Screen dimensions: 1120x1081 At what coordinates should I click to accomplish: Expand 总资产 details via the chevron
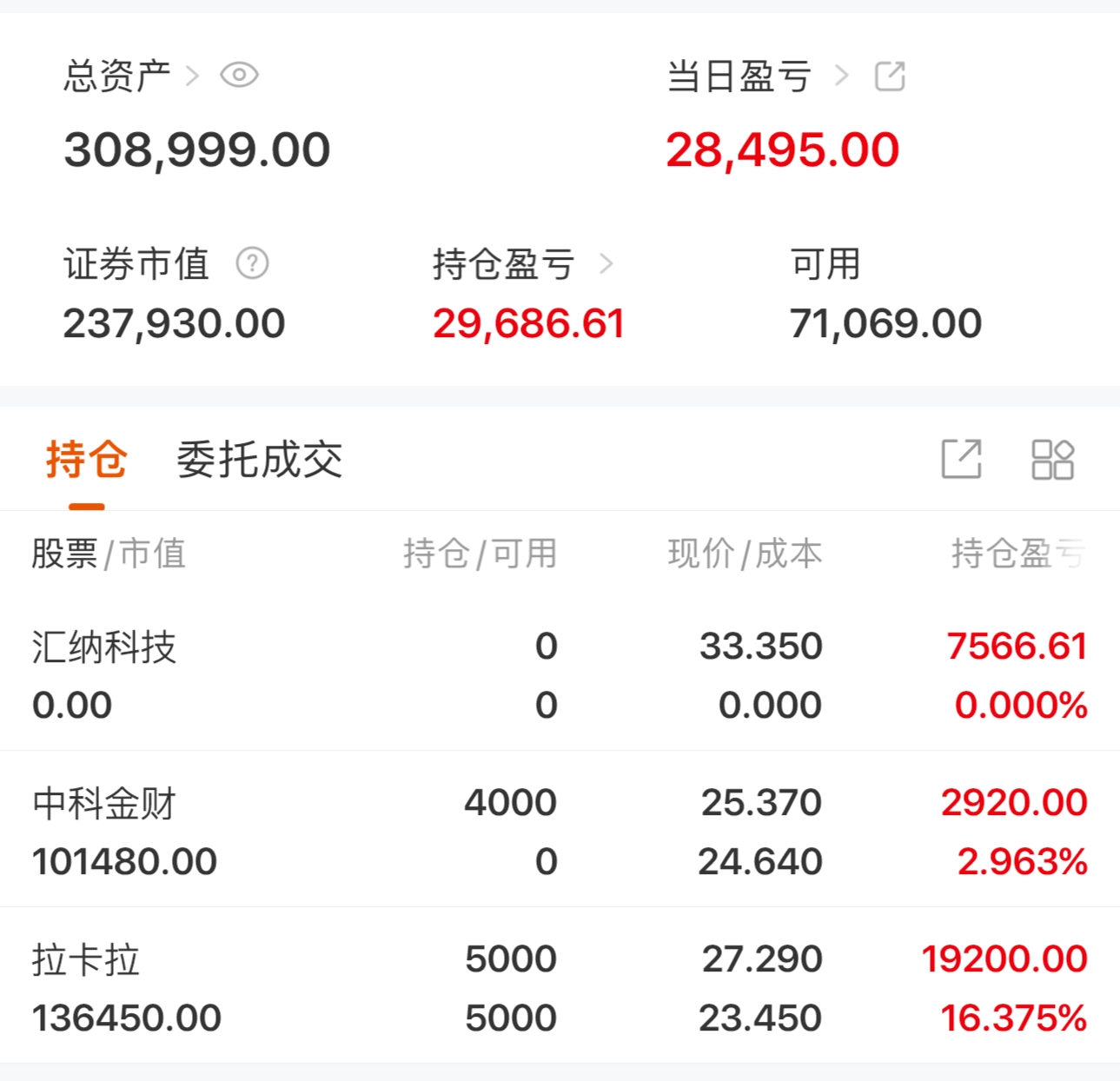(193, 76)
